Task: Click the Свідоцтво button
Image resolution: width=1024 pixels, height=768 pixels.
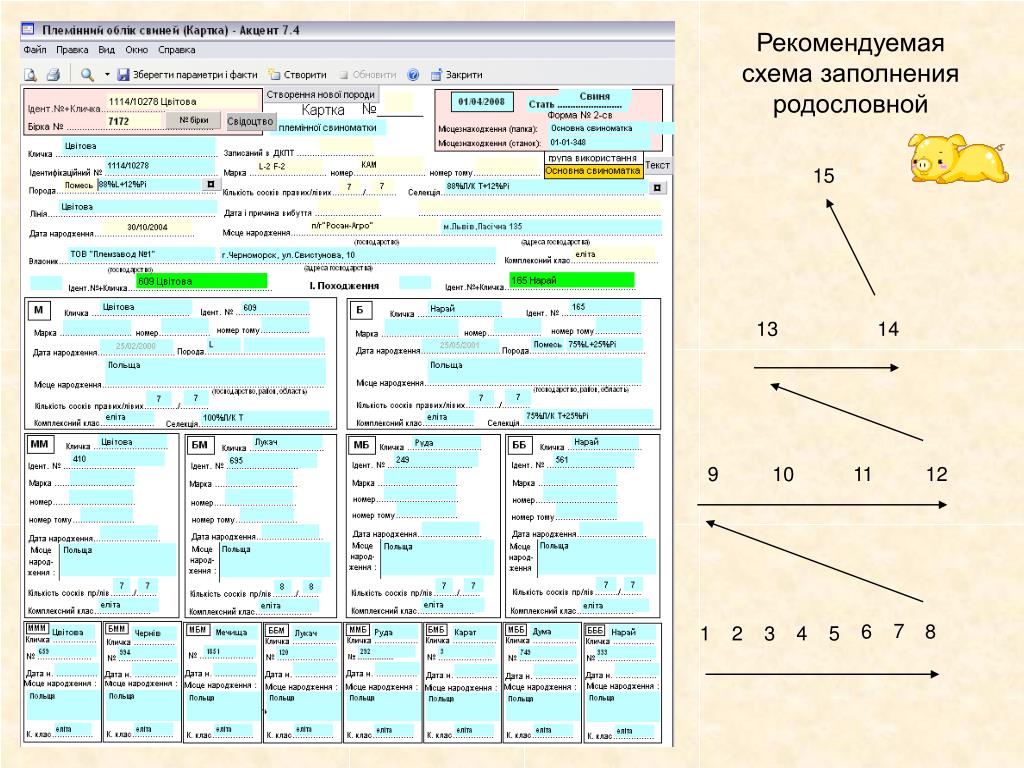Action: pyautogui.click(x=250, y=121)
